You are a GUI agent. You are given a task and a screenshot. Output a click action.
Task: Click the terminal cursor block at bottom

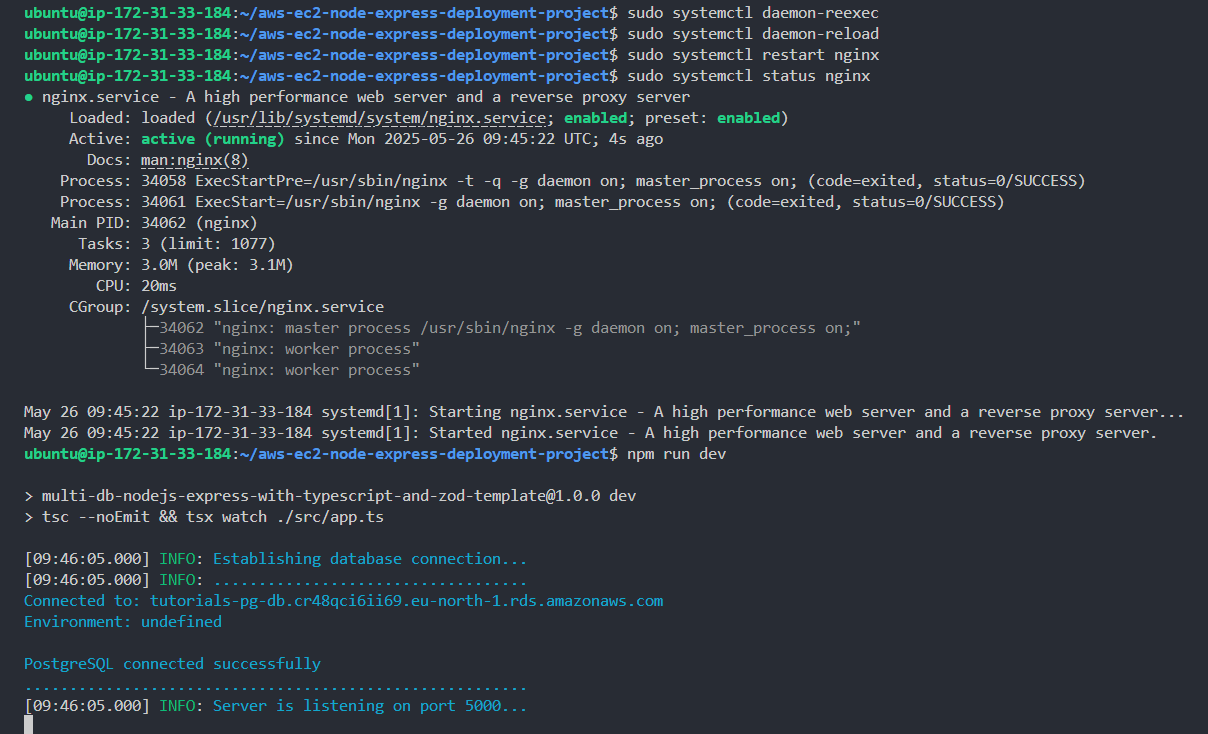(28, 724)
